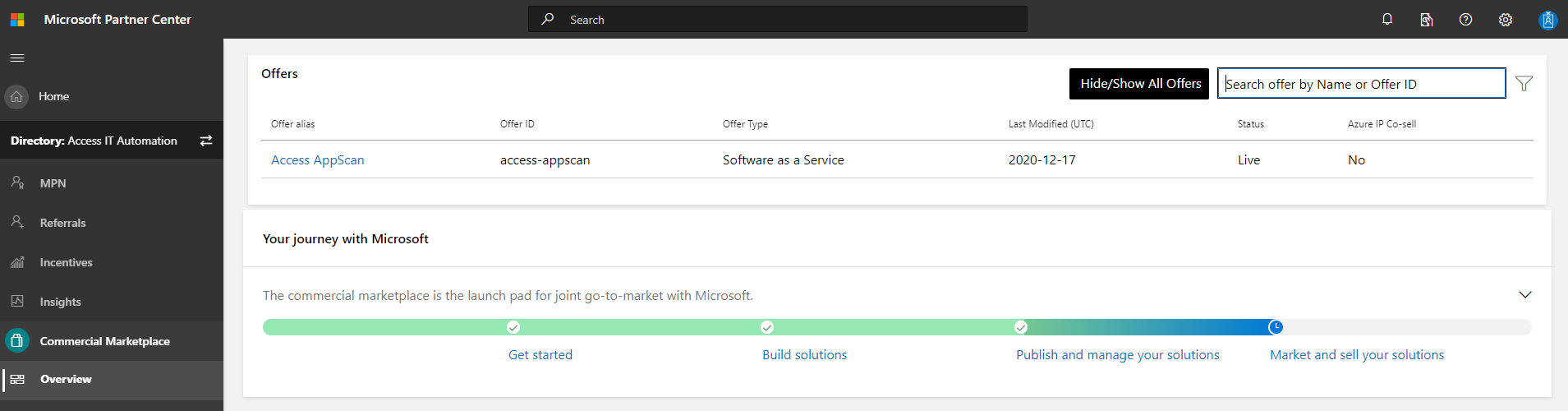Click the Azure IP Co-sell column header

[1382, 124]
